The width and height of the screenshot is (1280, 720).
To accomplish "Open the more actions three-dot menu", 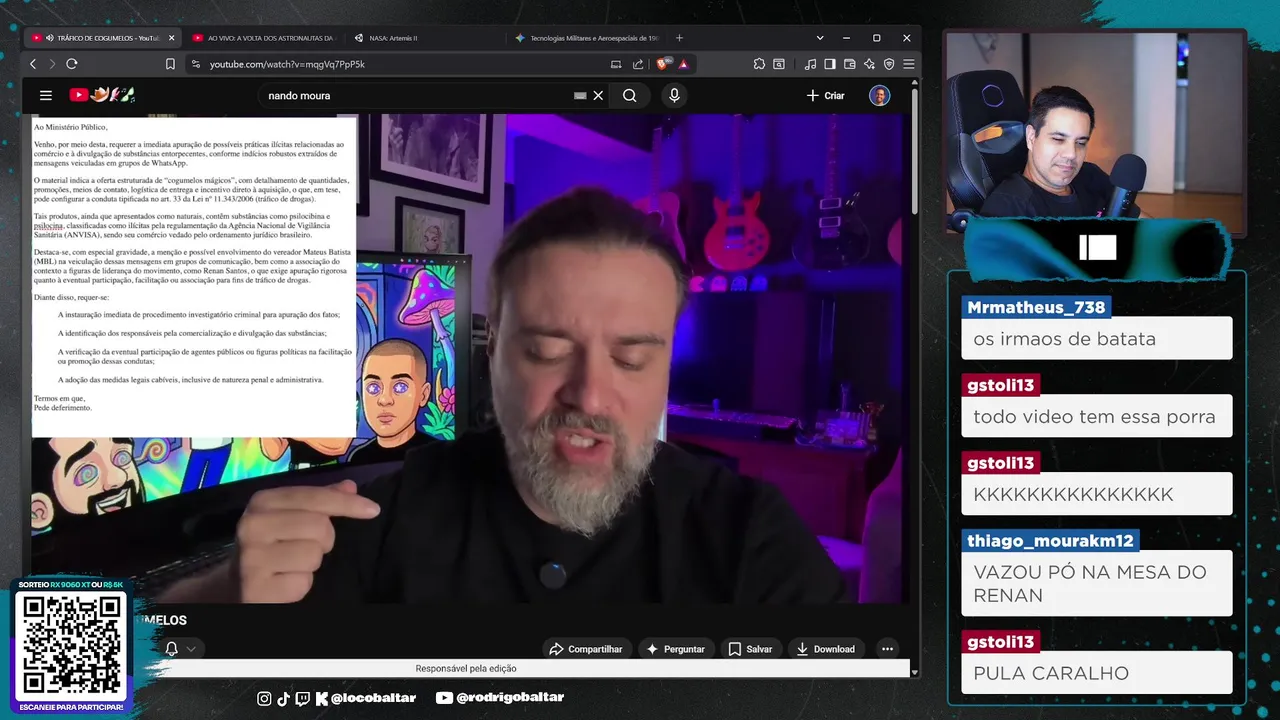I will (x=887, y=649).
